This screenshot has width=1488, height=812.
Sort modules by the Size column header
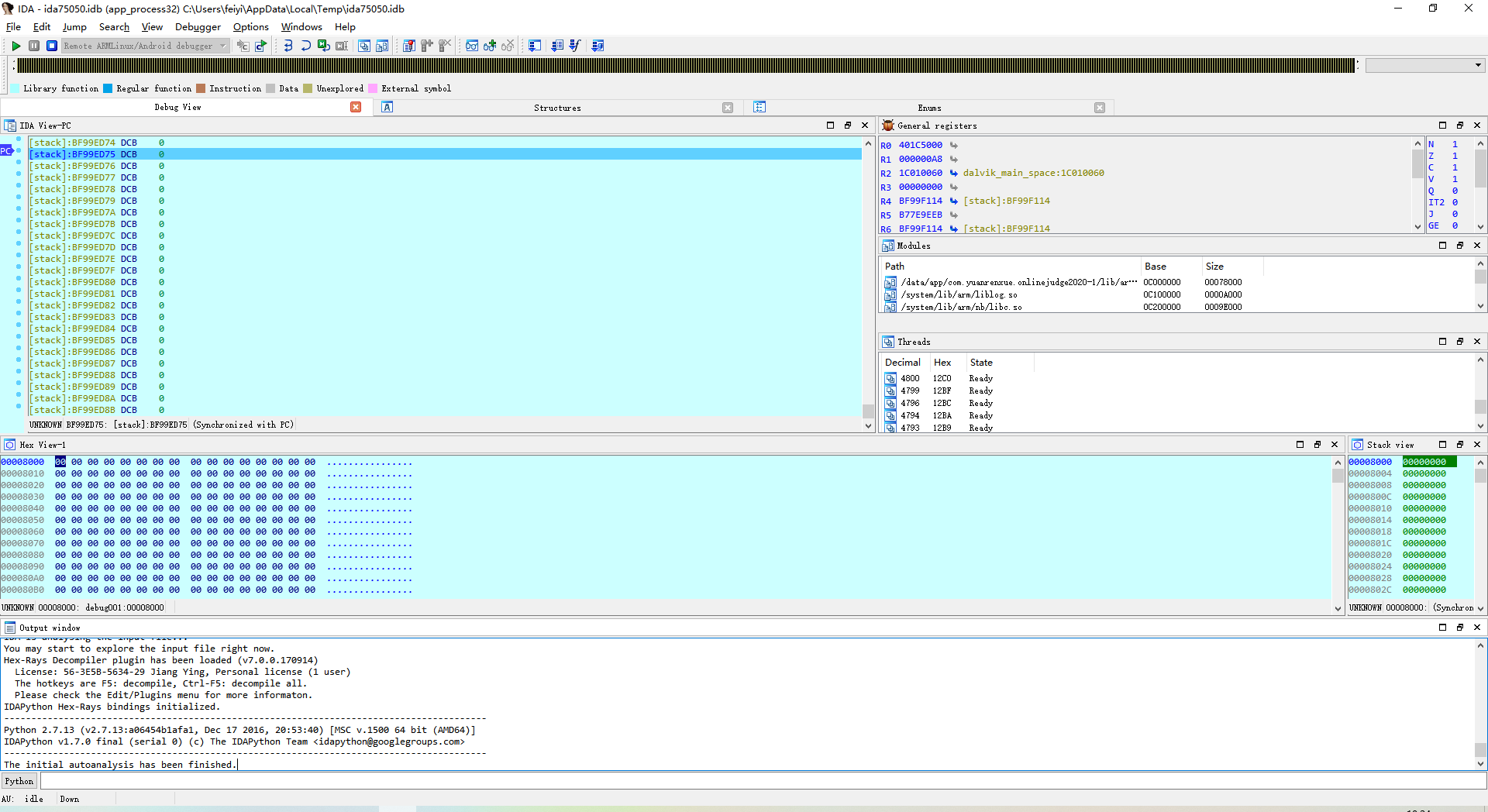click(x=1232, y=266)
